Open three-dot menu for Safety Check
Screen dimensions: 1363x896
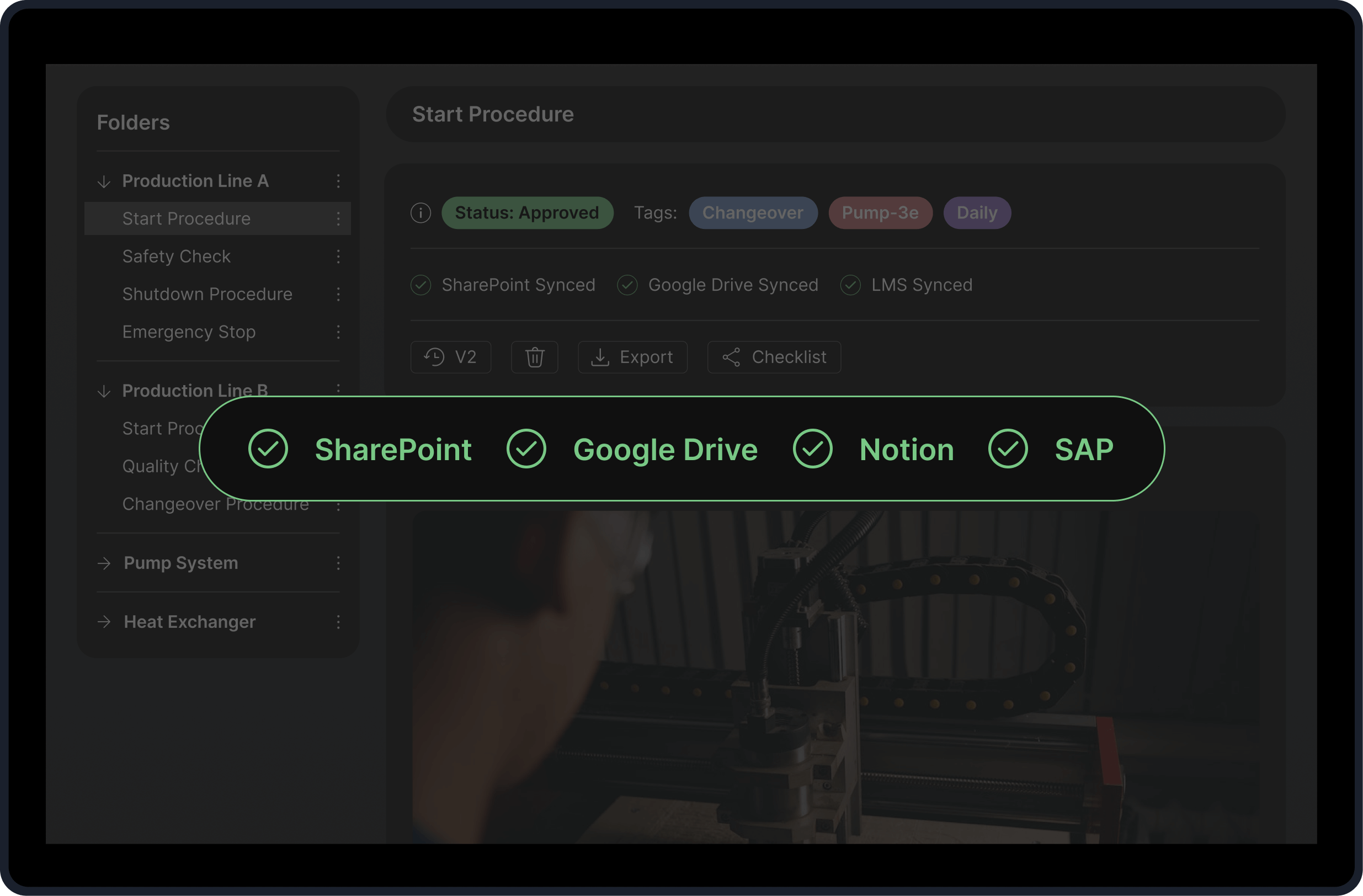pos(338,257)
